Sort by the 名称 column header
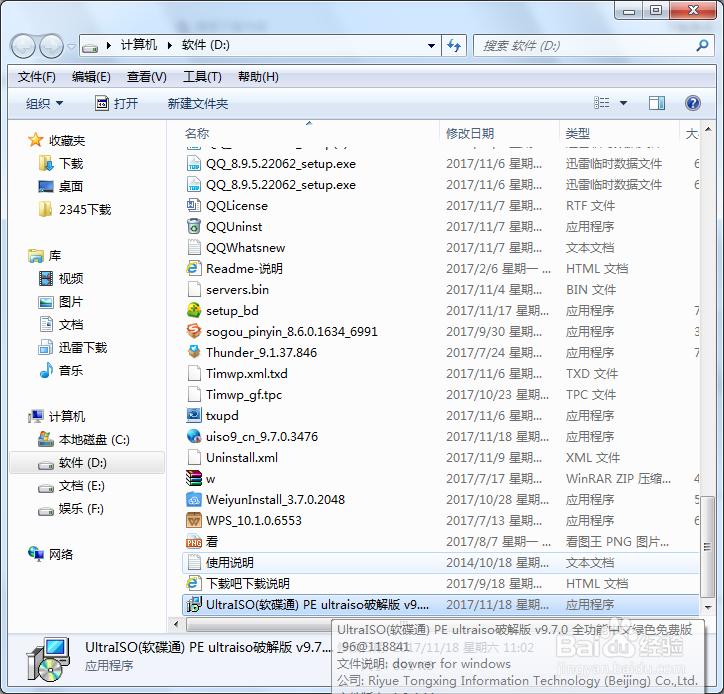This screenshot has width=724, height=694. pos(197,134)
